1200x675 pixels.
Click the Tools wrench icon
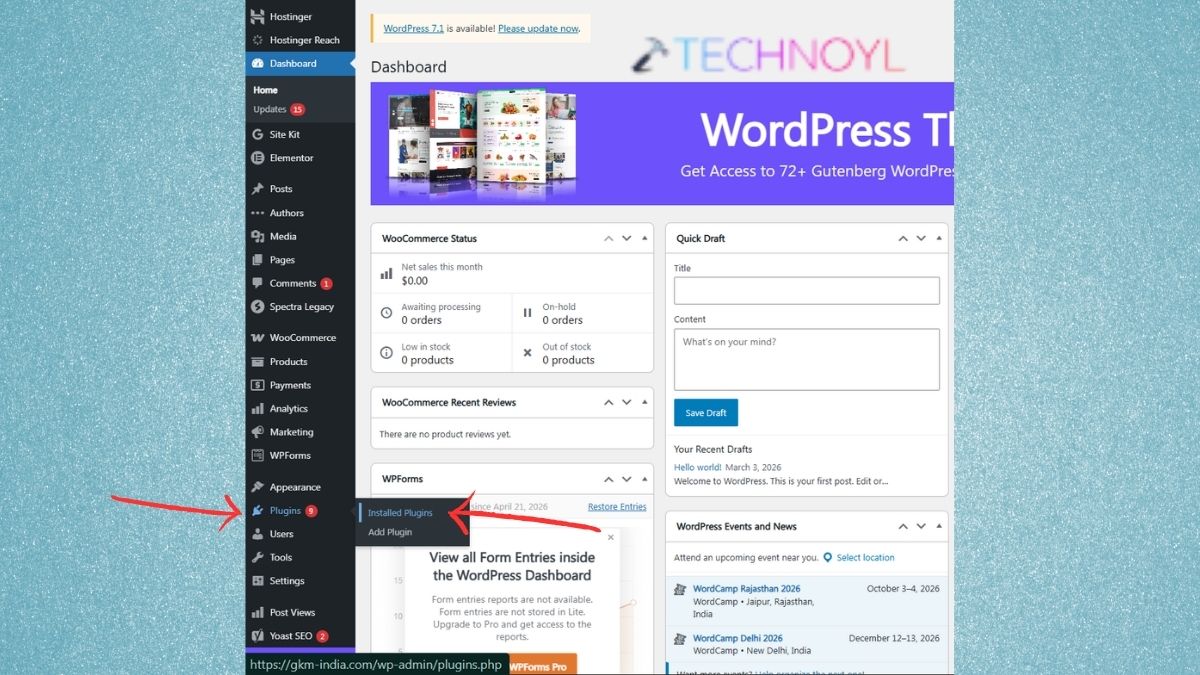click(x=258, y=557)
